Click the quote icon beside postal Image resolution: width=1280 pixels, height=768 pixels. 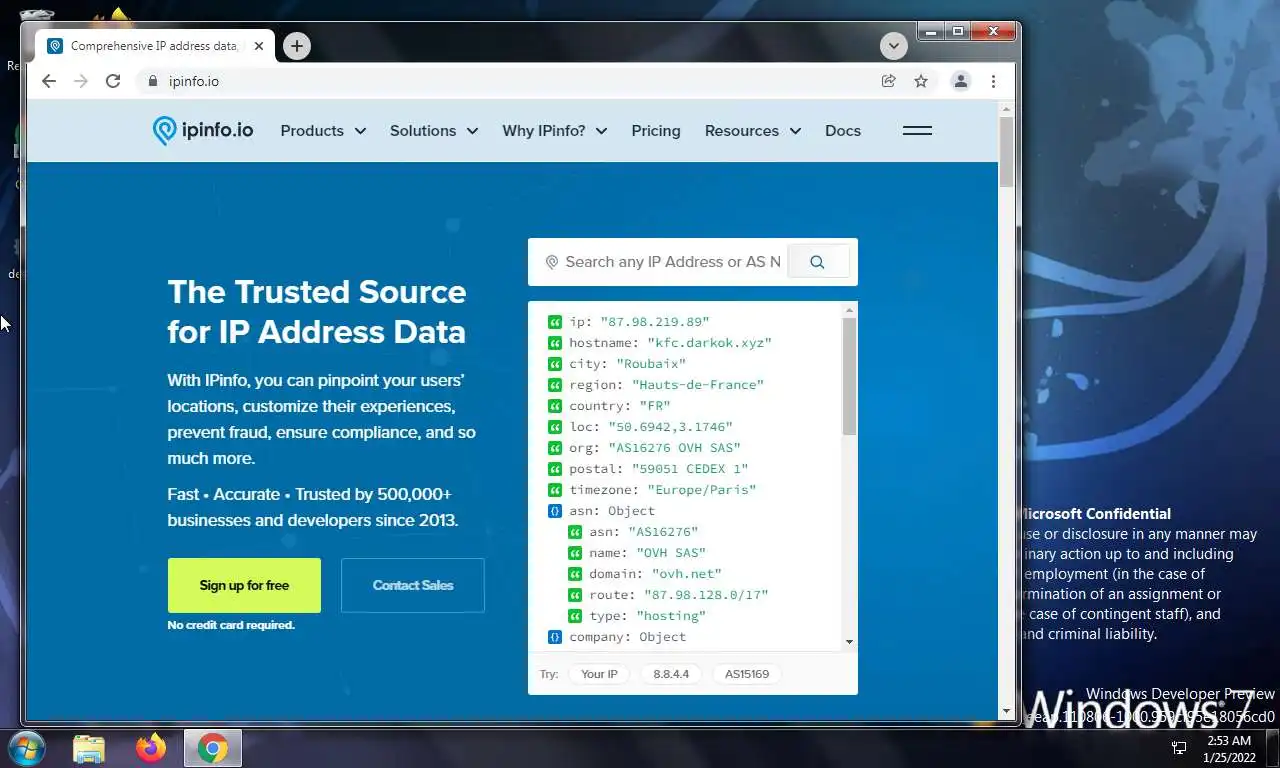click(555, 469)
